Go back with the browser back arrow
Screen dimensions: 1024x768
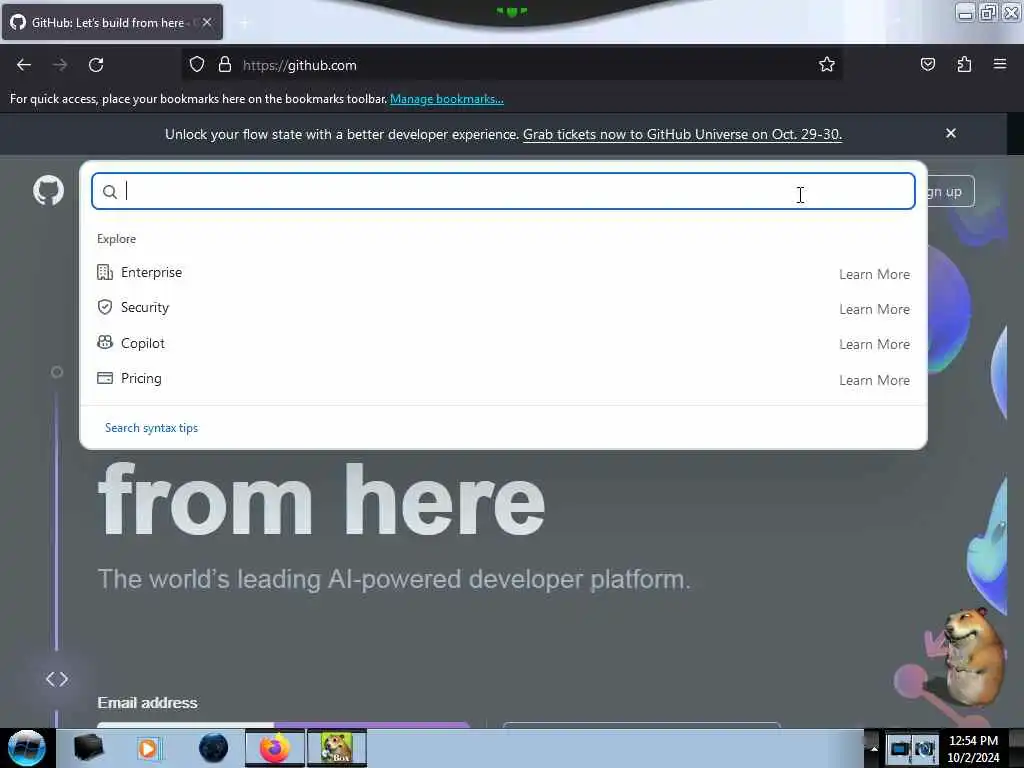click(x=24, y=65)
